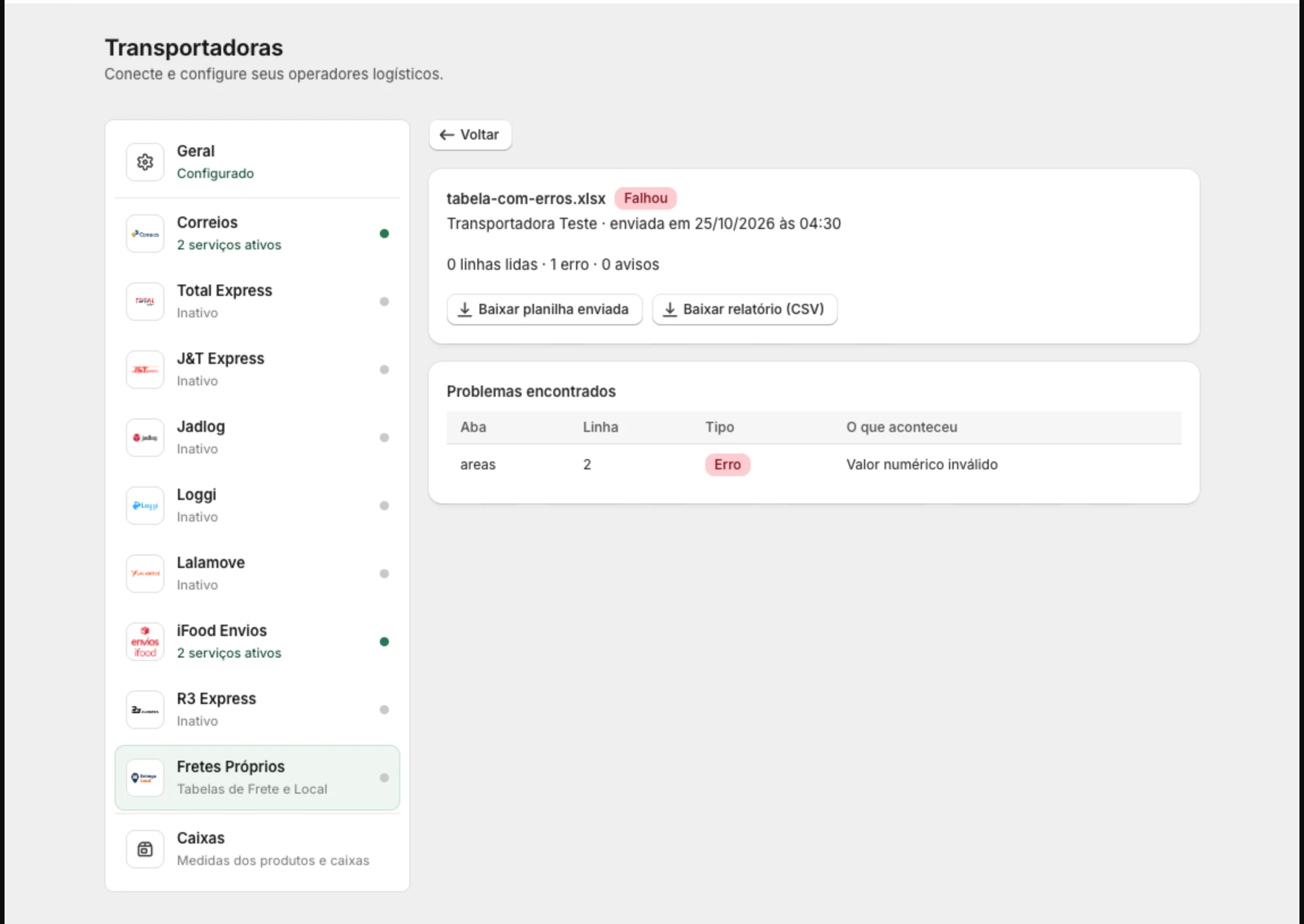Select Loggi in the sidebar
This screenshot has width=1304, height=924.
pos(257,506)
